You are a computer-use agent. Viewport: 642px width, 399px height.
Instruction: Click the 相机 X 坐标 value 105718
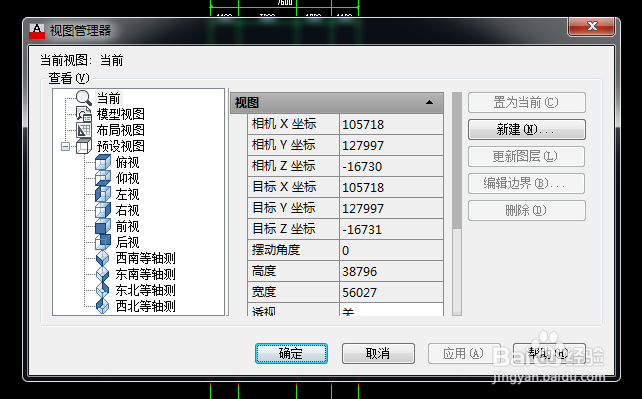[391, 124]
